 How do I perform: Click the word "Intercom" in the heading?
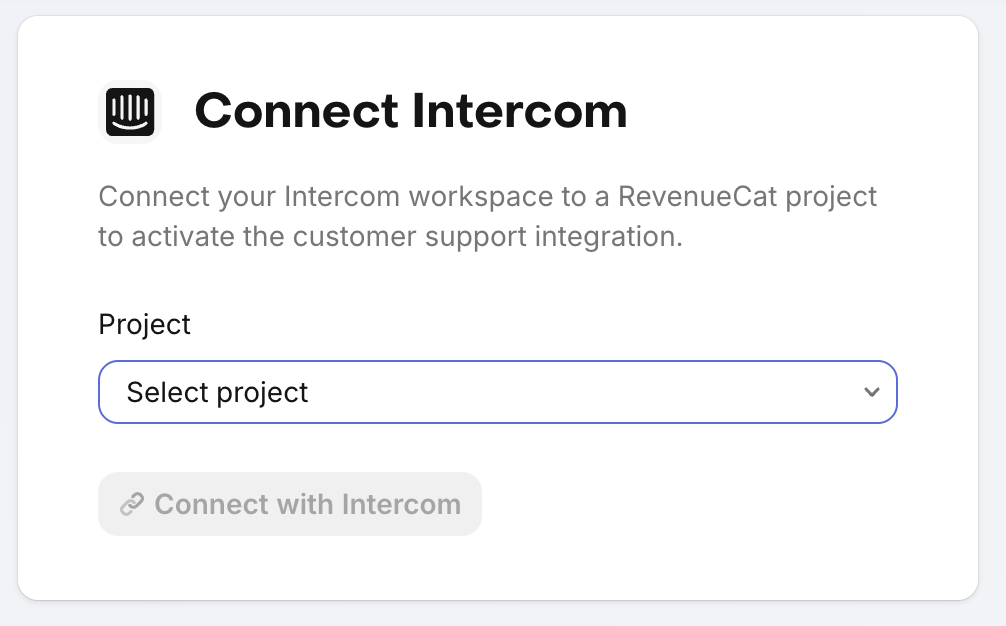tap(520, 111)
